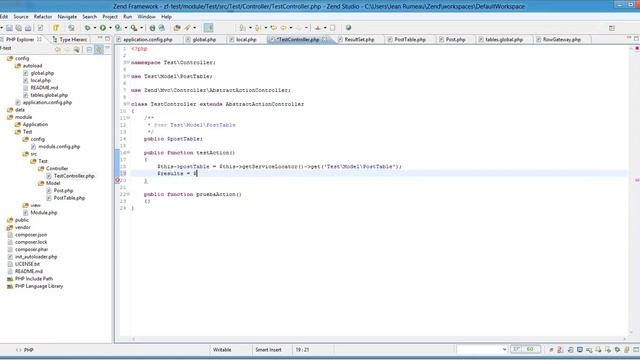Collapse the pruebaAction fold at line 22
This screenshot has height=360, width=640.
click(x=128, y=194)
